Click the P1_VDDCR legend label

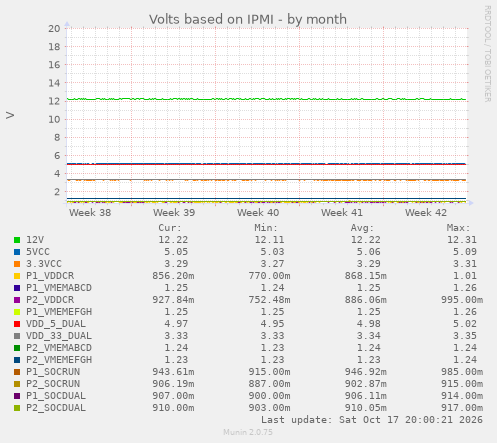(50, 276)
